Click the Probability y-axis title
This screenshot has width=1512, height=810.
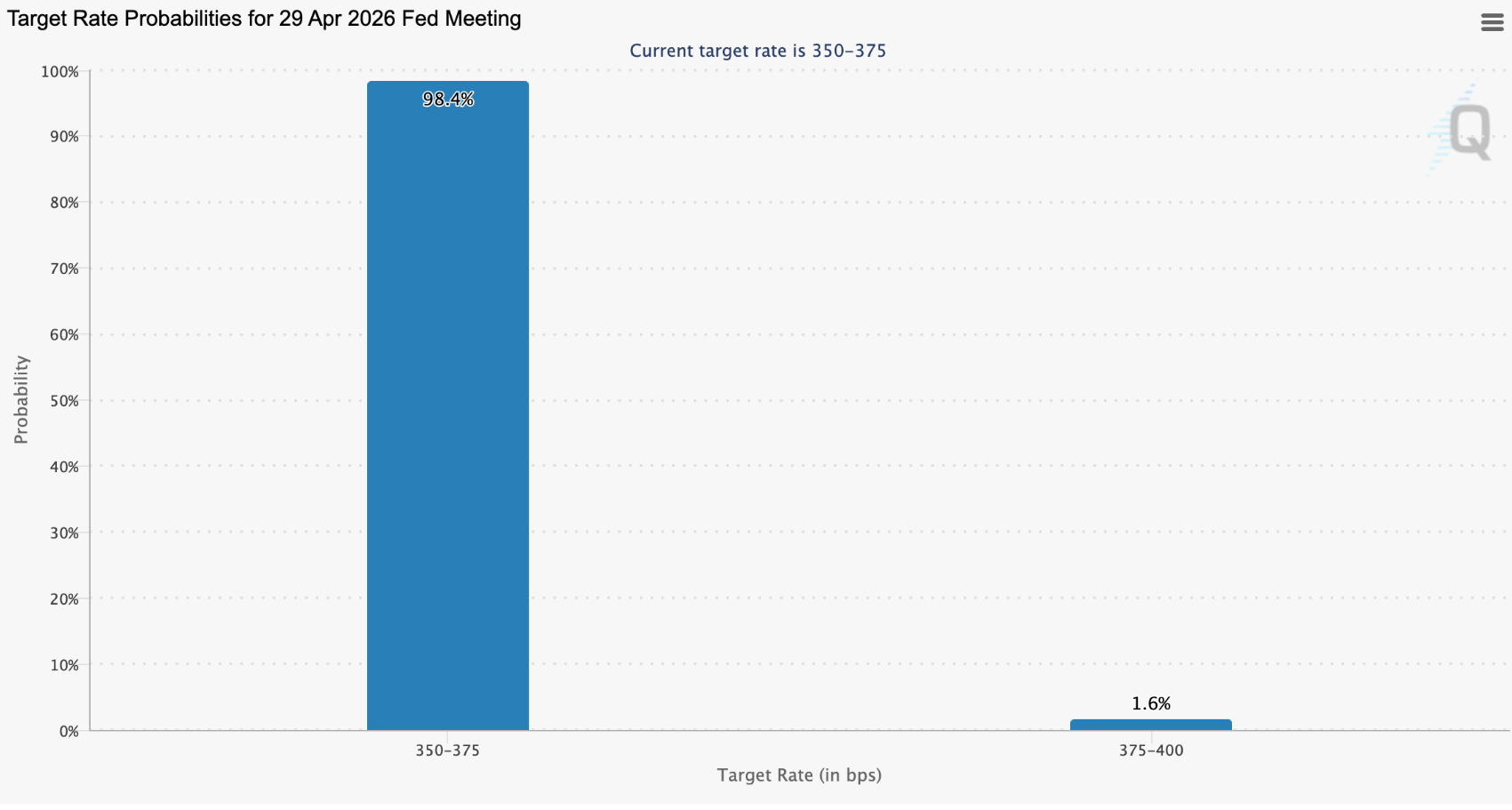coord(21,399)
